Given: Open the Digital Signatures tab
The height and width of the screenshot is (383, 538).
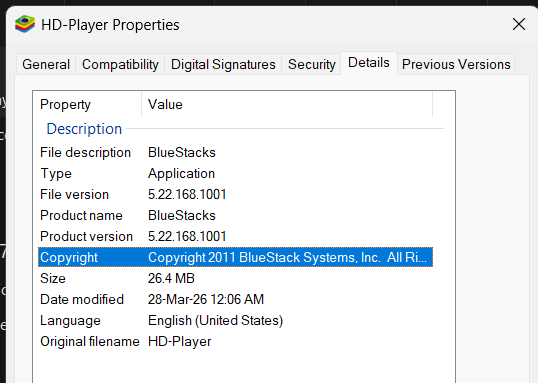Looking at the screenshot, I should [x=223, y=64].
